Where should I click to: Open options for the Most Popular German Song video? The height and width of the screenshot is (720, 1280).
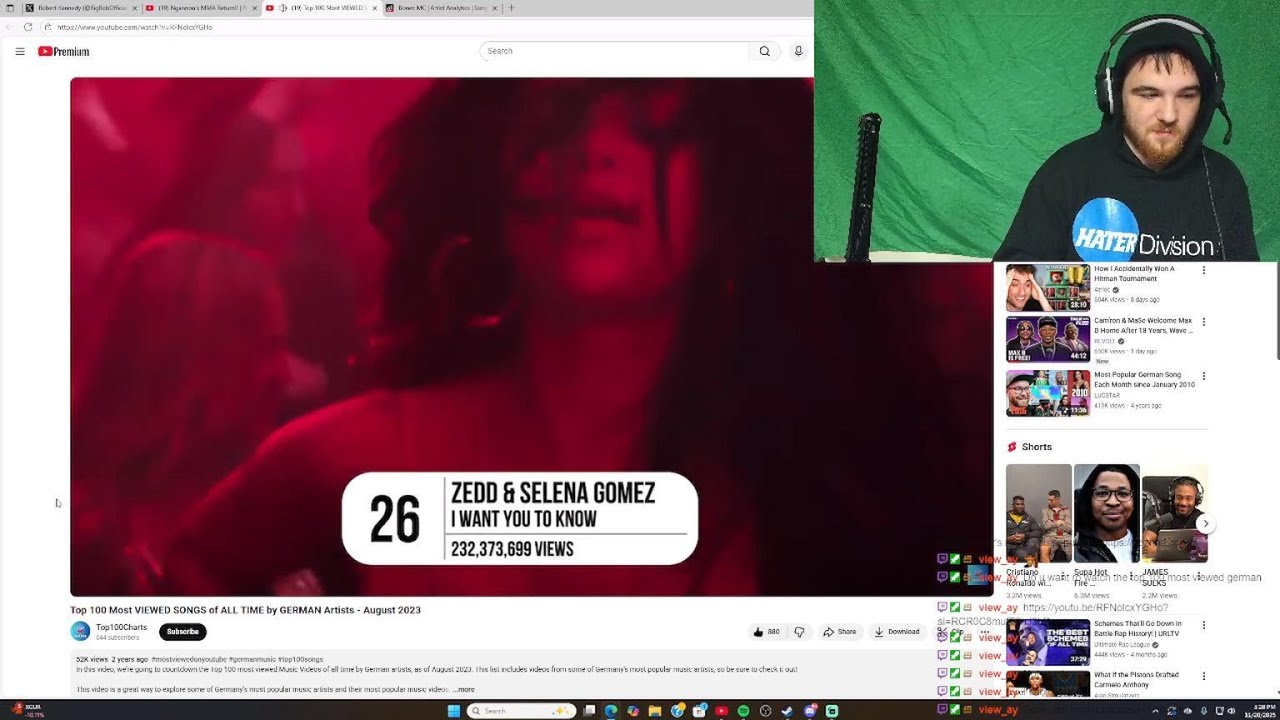tap(1203, 376)
